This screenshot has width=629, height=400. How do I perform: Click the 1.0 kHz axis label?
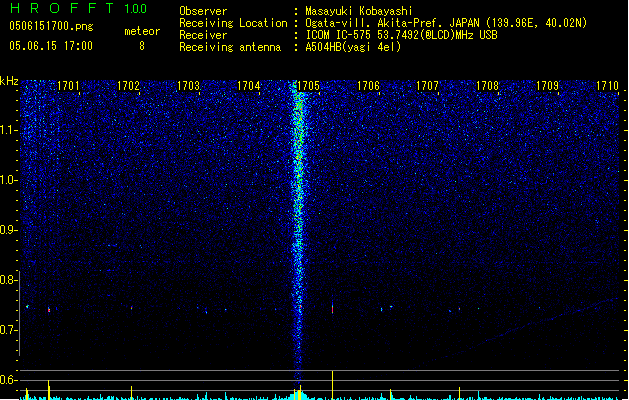tap(8, 180)
